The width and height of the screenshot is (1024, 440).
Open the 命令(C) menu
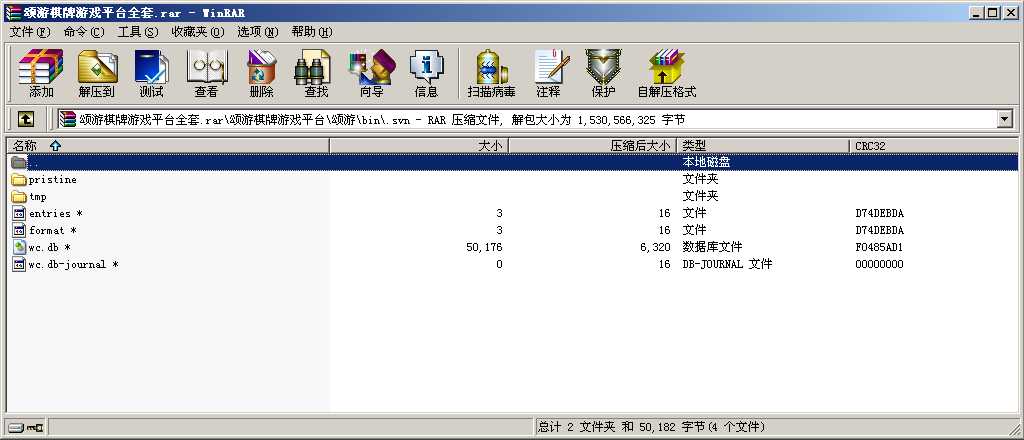pos(84,31)
